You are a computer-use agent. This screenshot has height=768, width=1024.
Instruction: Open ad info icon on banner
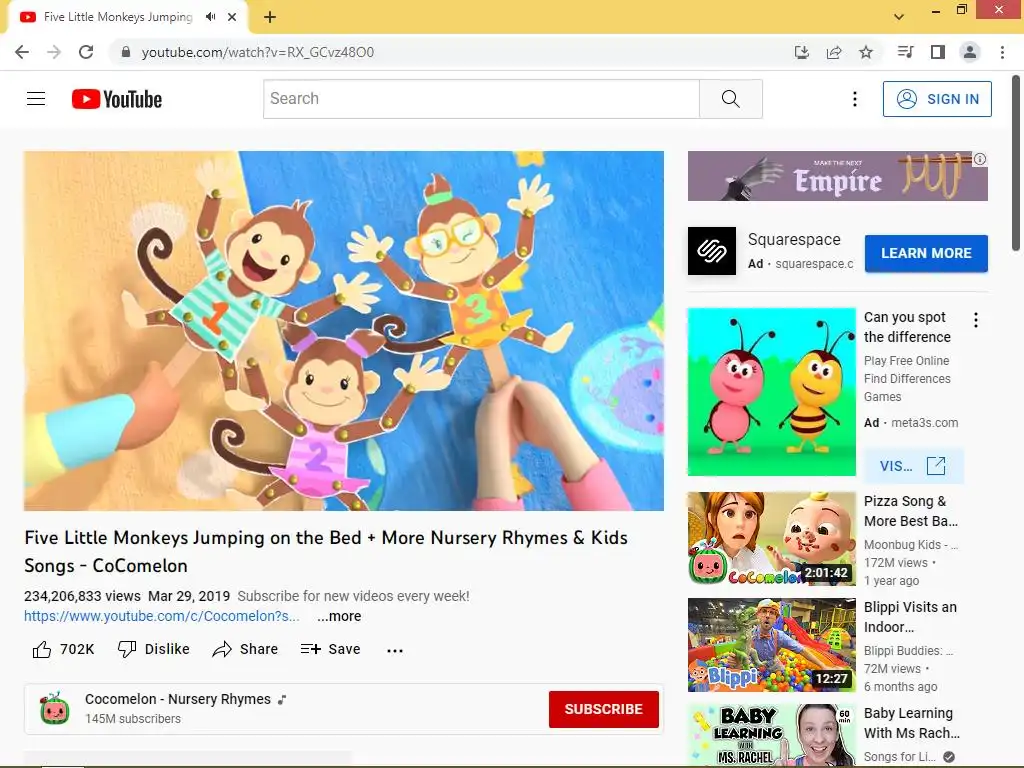980,159
